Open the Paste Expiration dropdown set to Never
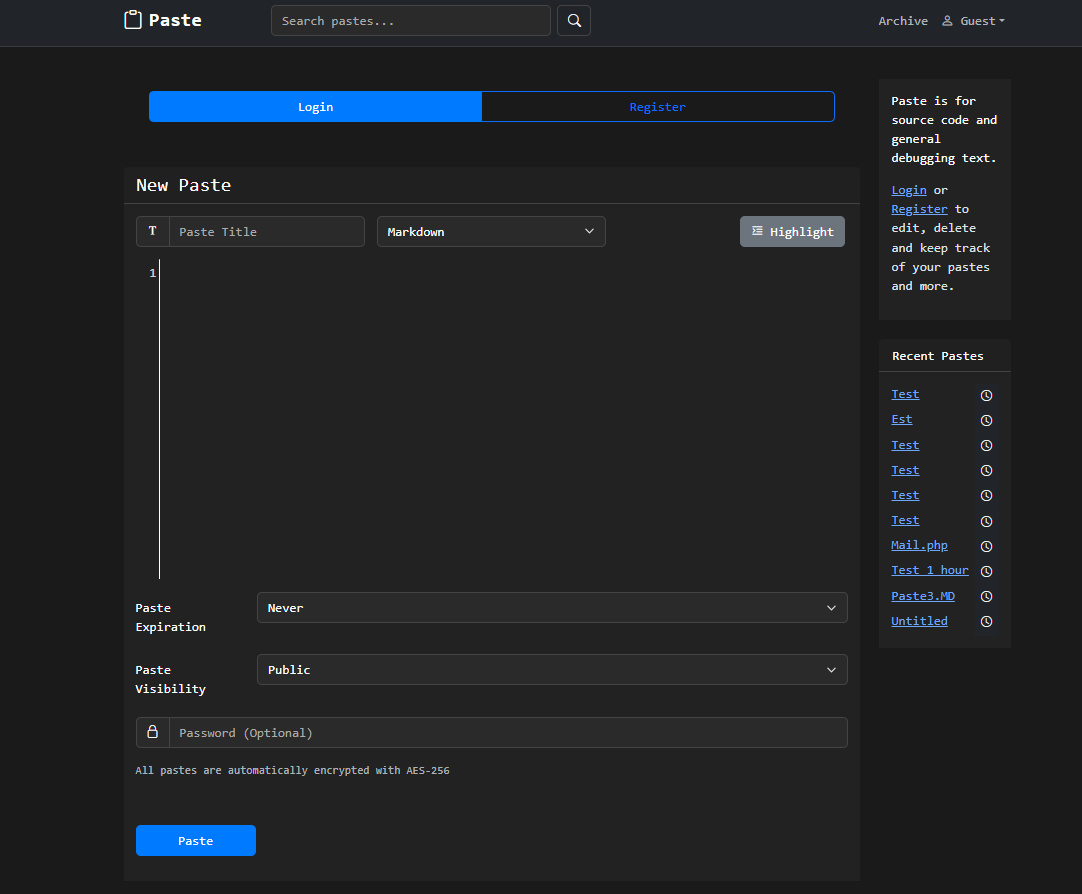 click(x=551, y=608)
